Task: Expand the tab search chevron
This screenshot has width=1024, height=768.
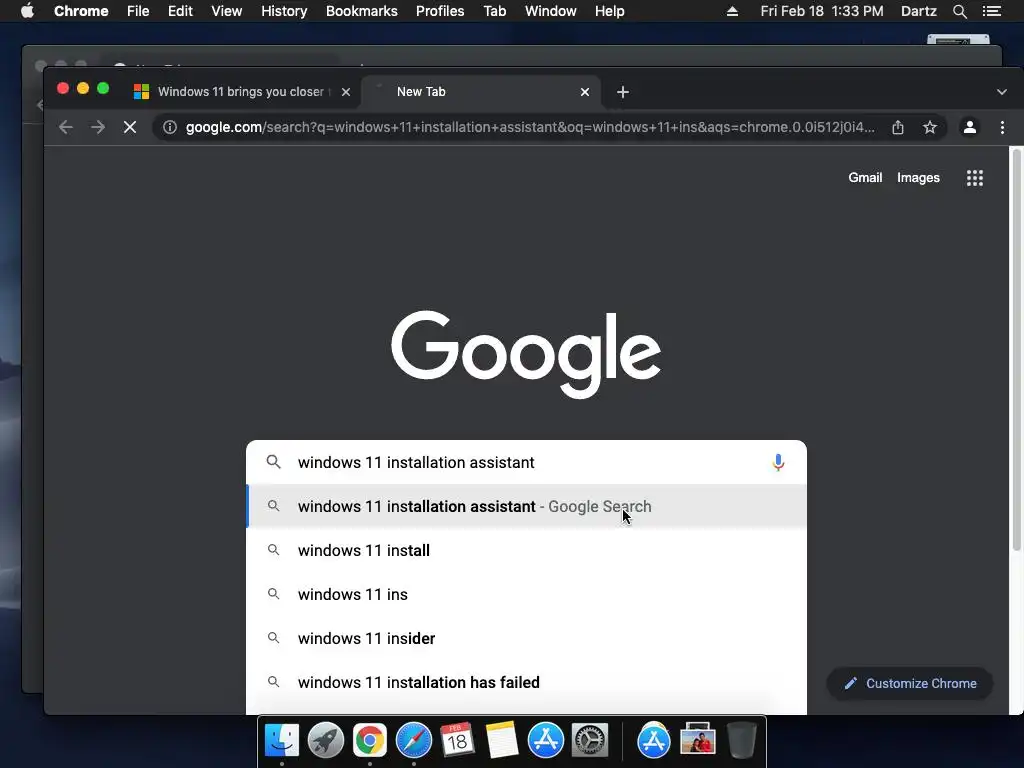Action: [x=1001, y=92]
